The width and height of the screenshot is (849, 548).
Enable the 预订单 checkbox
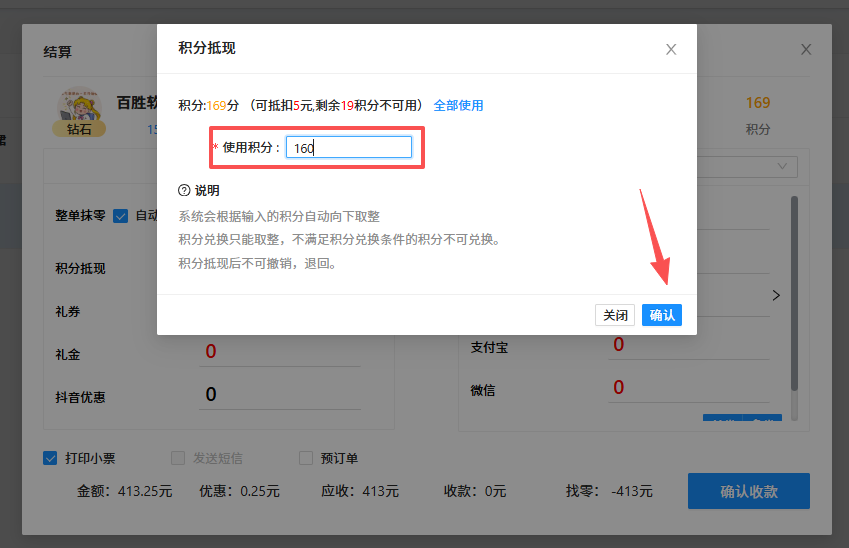pos(306,458)
